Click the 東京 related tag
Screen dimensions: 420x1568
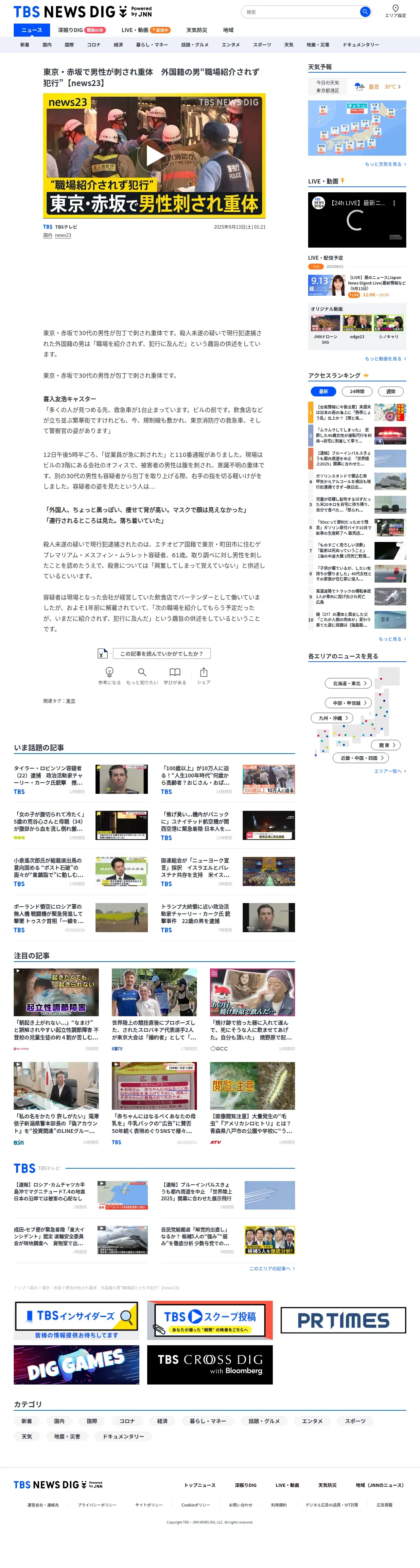(x=71, y=701)
